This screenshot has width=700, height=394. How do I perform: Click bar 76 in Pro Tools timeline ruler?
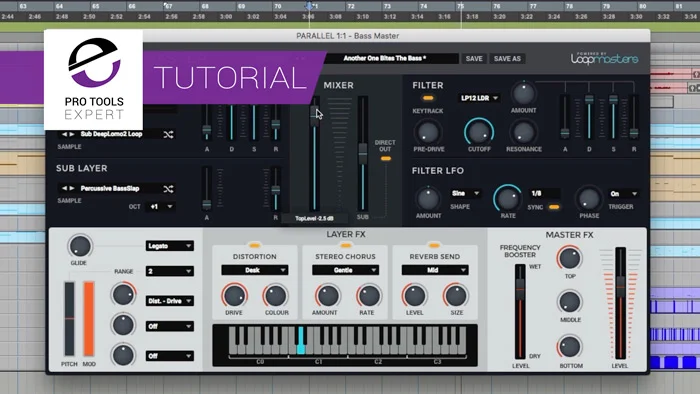[x=496, y=6]
